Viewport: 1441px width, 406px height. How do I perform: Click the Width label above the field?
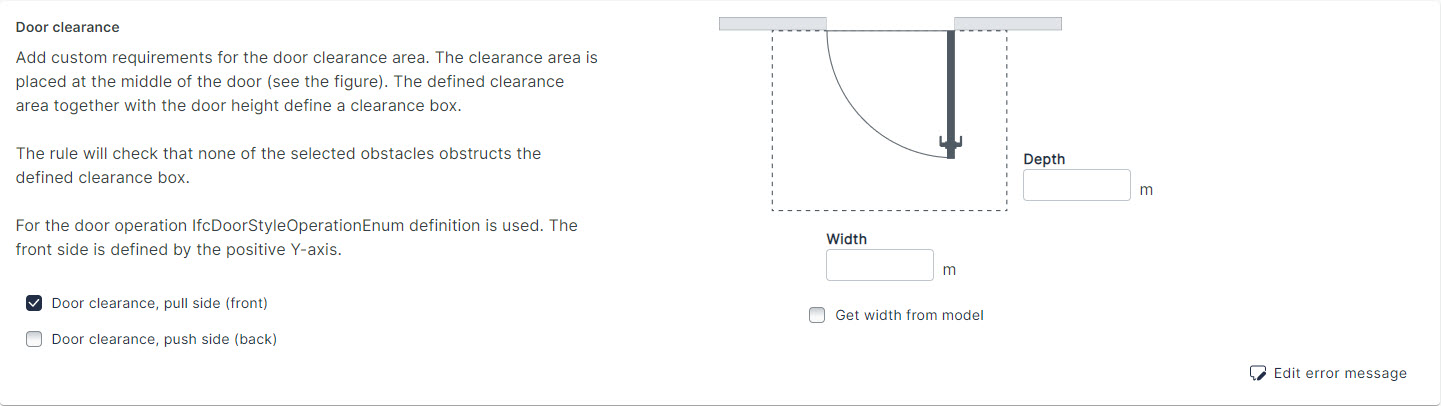pyautogui.click(x=846, y=239)
